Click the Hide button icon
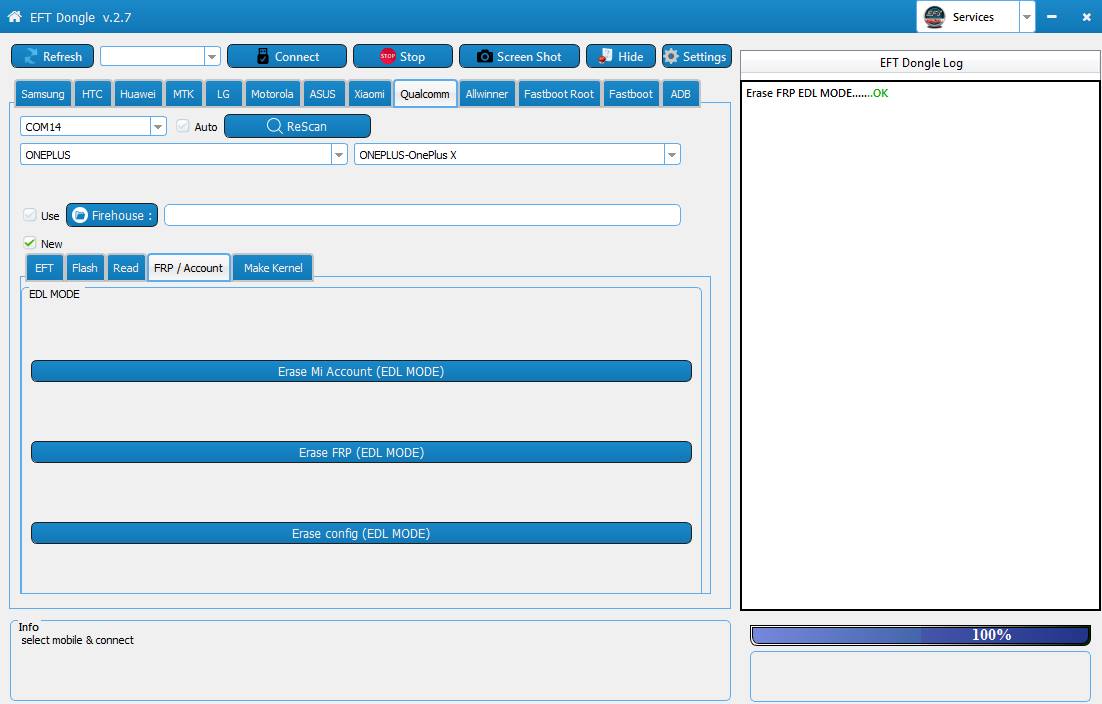1102x704 pixels. coord(604,56)
